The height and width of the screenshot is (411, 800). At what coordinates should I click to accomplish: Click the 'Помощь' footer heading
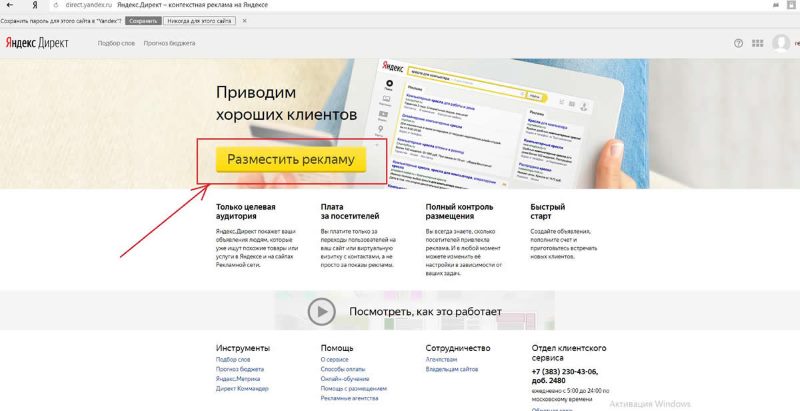pyautogui.click(x=337, y=348)
